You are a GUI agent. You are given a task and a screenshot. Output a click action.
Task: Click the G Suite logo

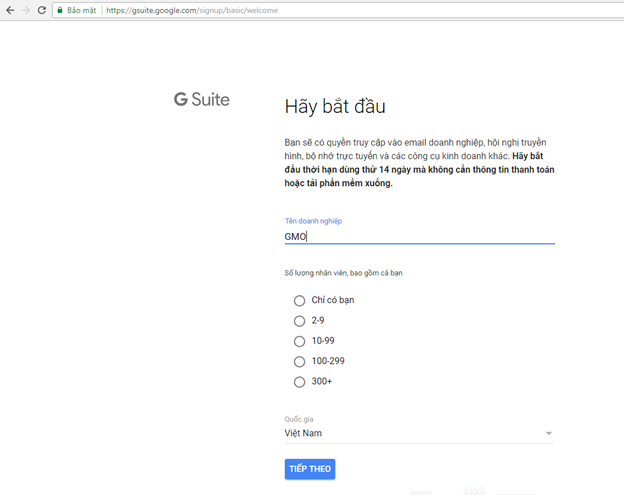pyautogui.click(x=201, y=99)
